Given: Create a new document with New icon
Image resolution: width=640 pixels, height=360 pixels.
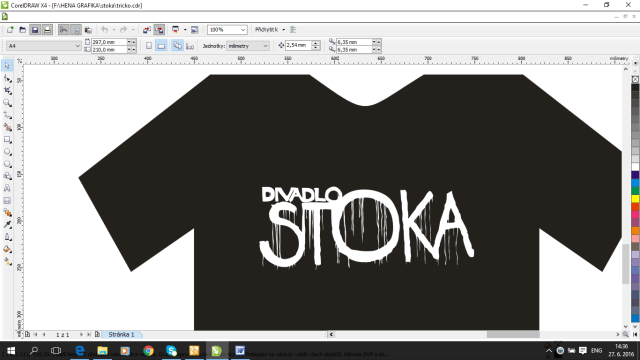Looking at the screenshot, I should click(10, 30).
